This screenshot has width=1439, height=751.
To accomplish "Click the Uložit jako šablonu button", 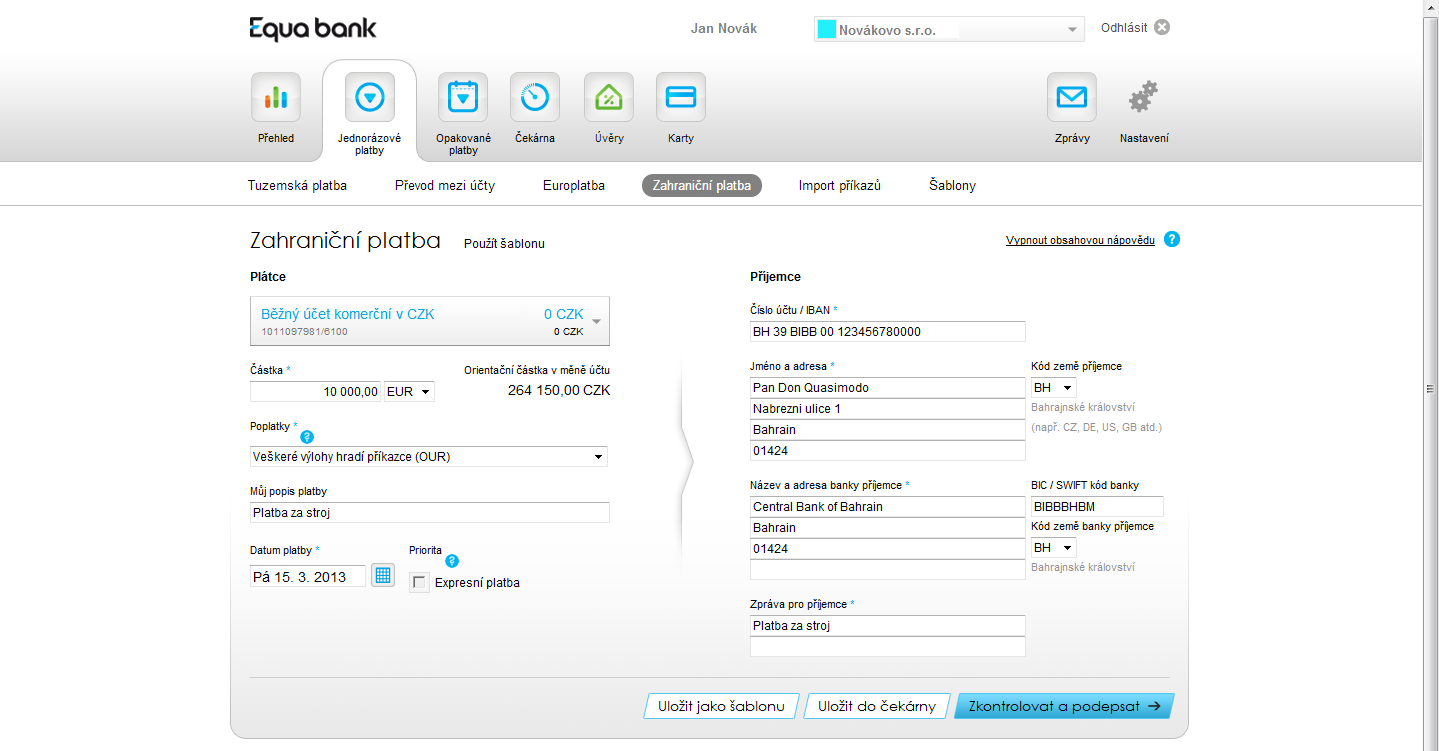I will tap(721, 706).
